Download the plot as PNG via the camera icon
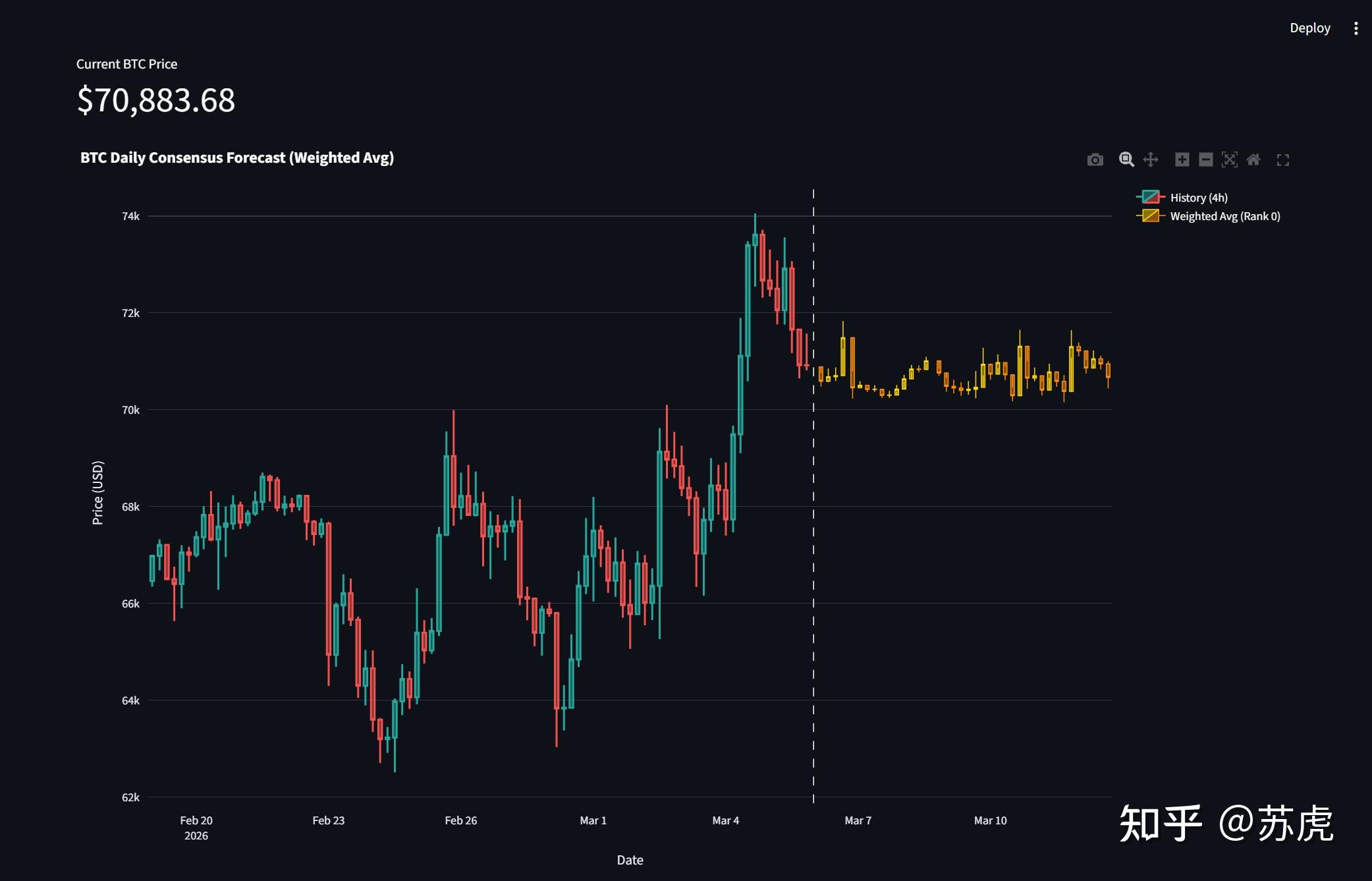The image size is (1372, 881). (x=1095, y=159)
